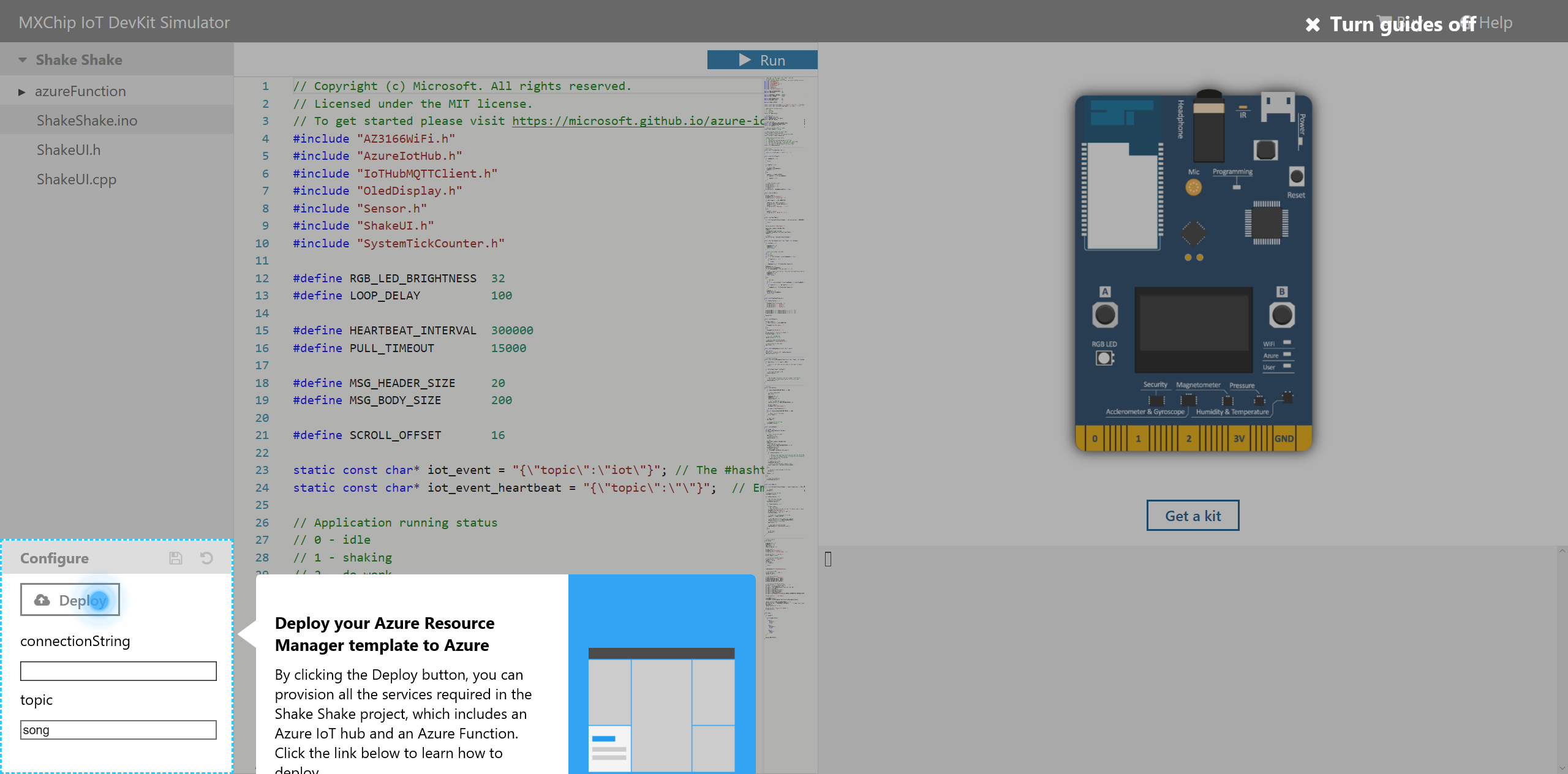Screen dimensions: 1568x774
Task: Click the Run button
Action: 762,60
